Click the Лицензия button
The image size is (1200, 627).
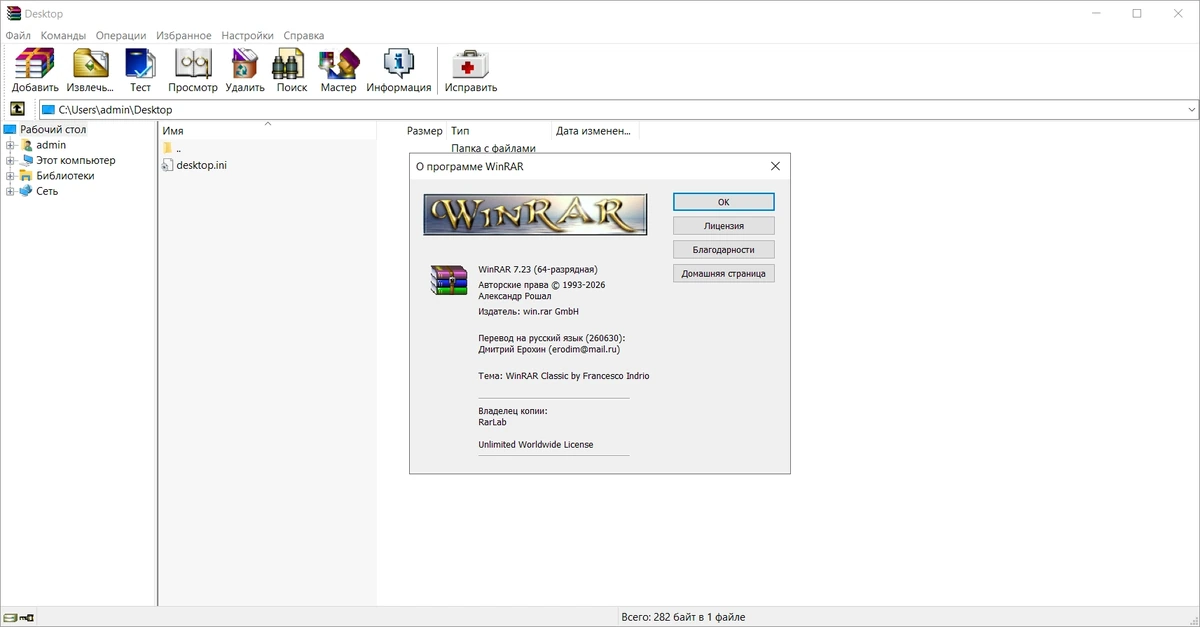pyautogui.click(x=724, y=226)
